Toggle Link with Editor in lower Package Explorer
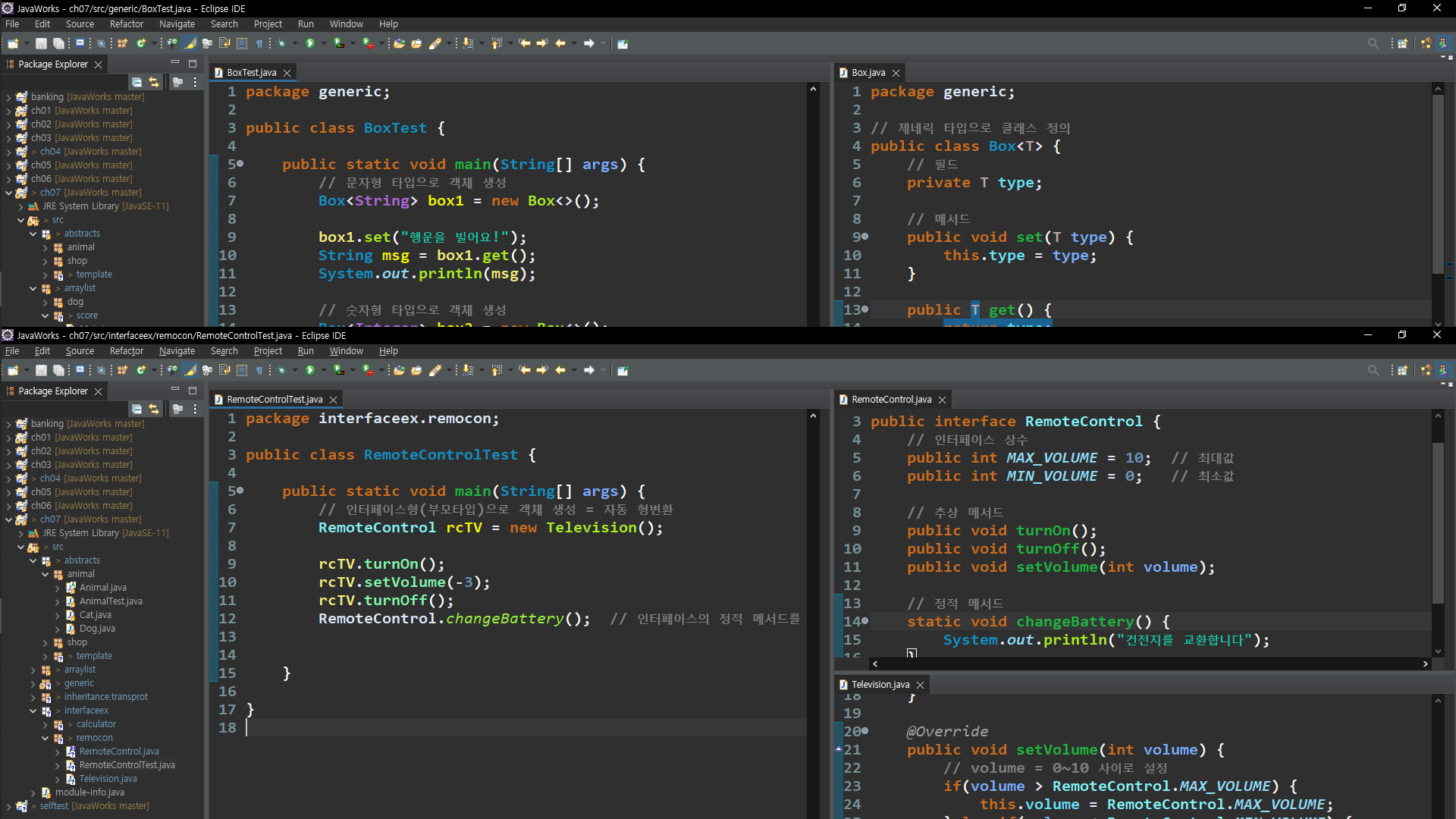Image resolution: width=1456 pixels, height=819 pixels. pos(154,409)
